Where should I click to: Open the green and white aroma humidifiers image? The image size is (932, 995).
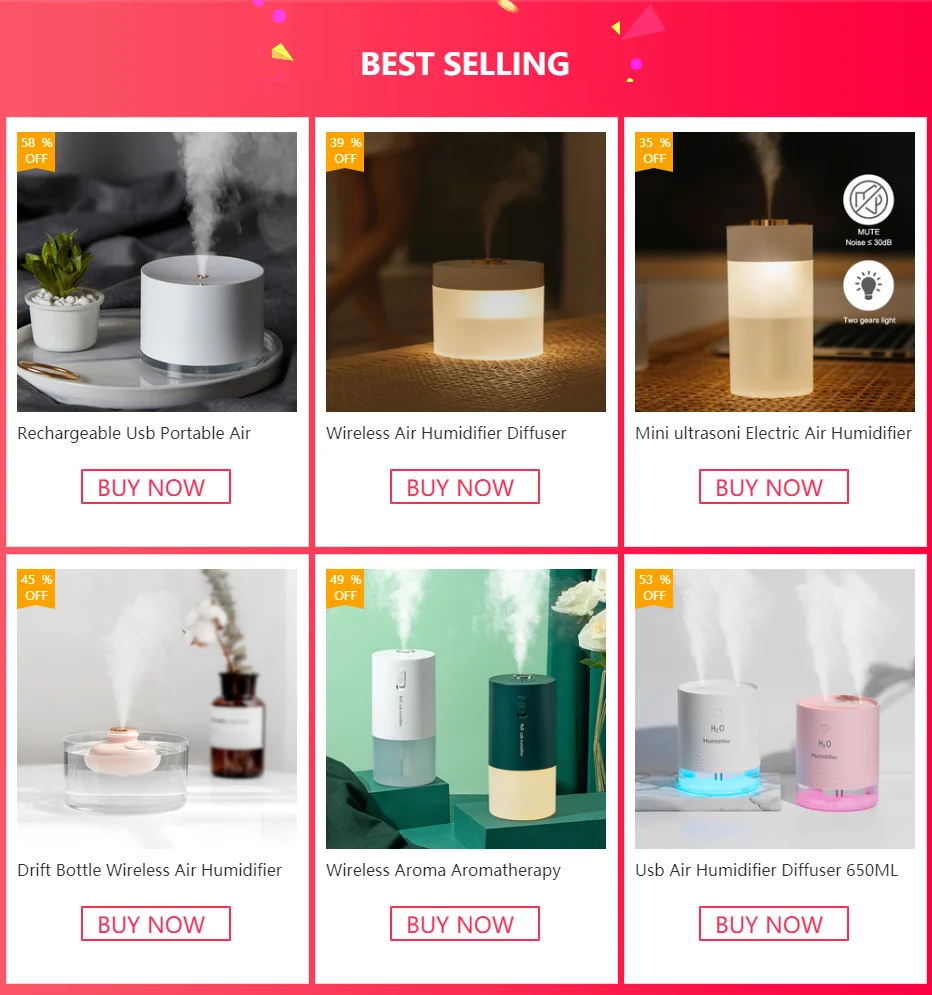point(466,709)
